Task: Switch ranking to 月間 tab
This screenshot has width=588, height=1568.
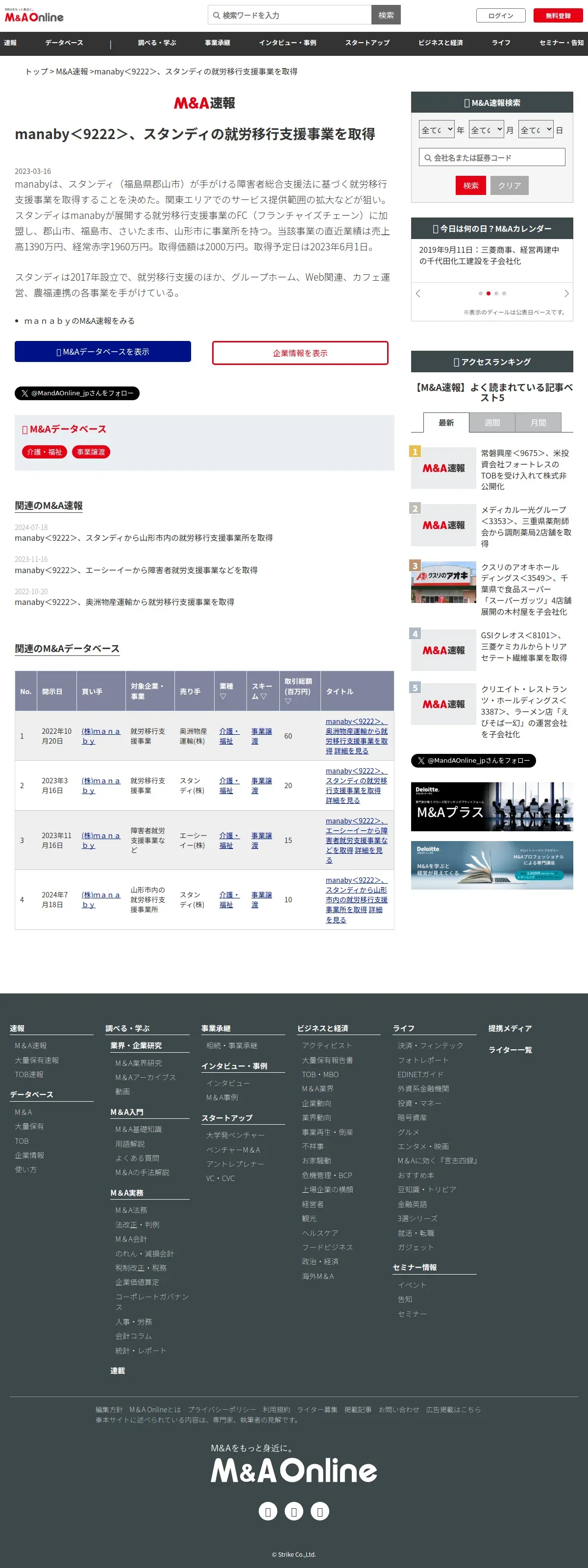Action: pyautogui.click(x=538, y=422)
